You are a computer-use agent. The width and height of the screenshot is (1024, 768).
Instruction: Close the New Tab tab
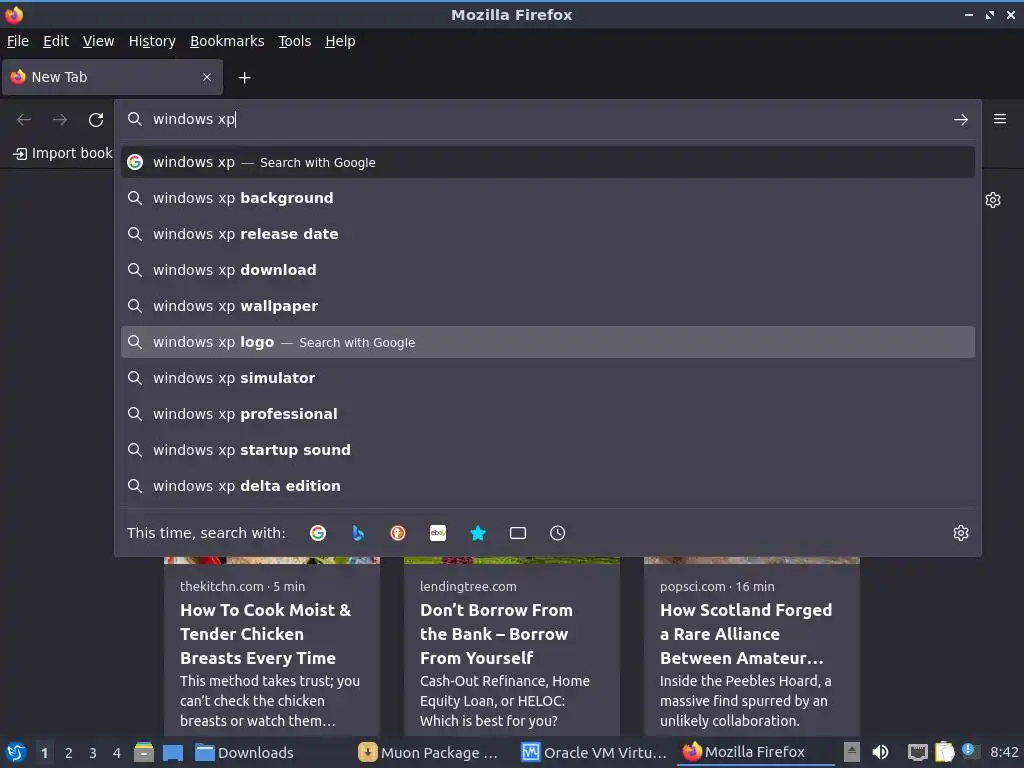[207, 77]
